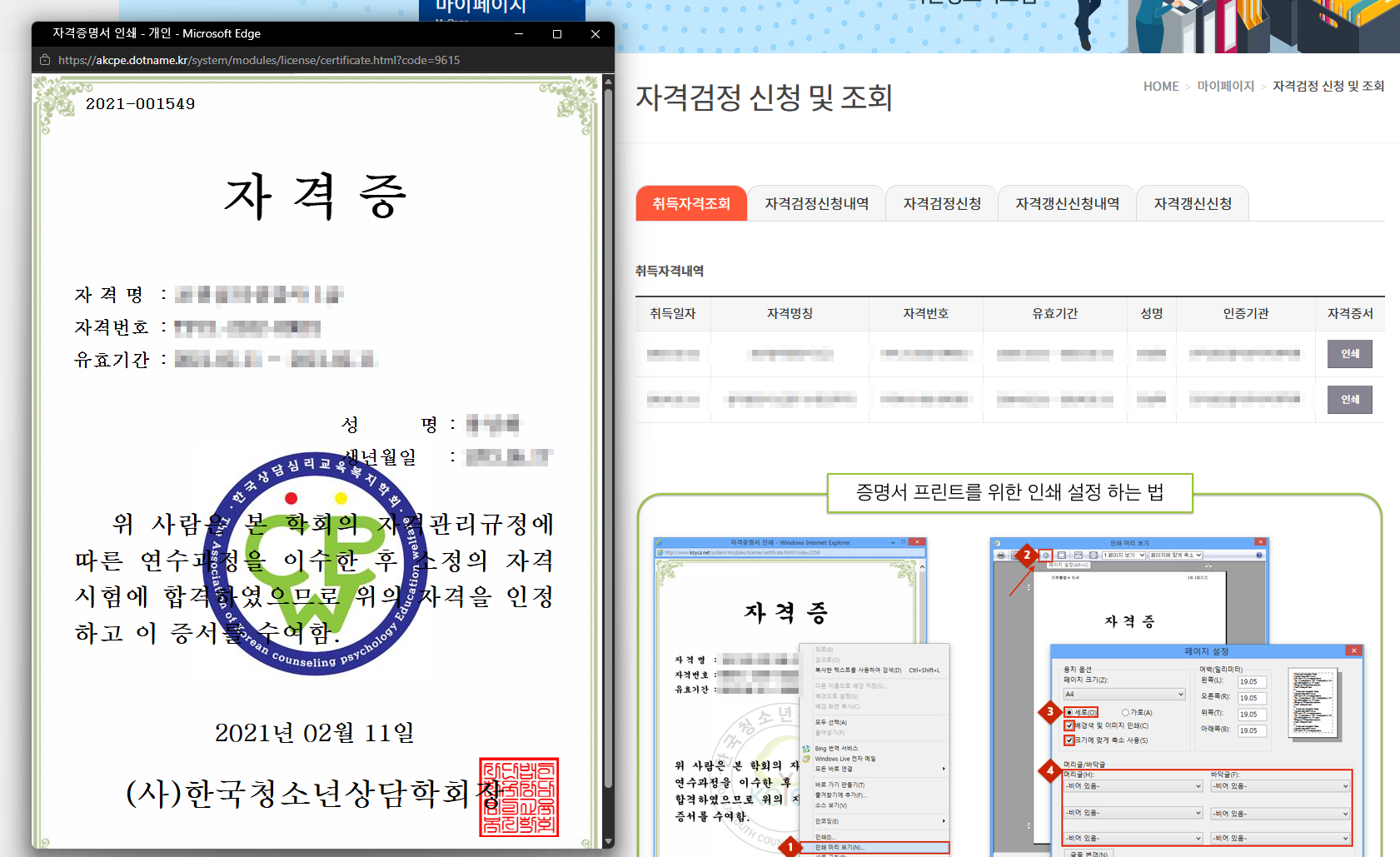Image resolution: width=1400 pixels, height=857 pixels.
Task: Minimize the certificate print popup window
Action: [x=518, y=34]
